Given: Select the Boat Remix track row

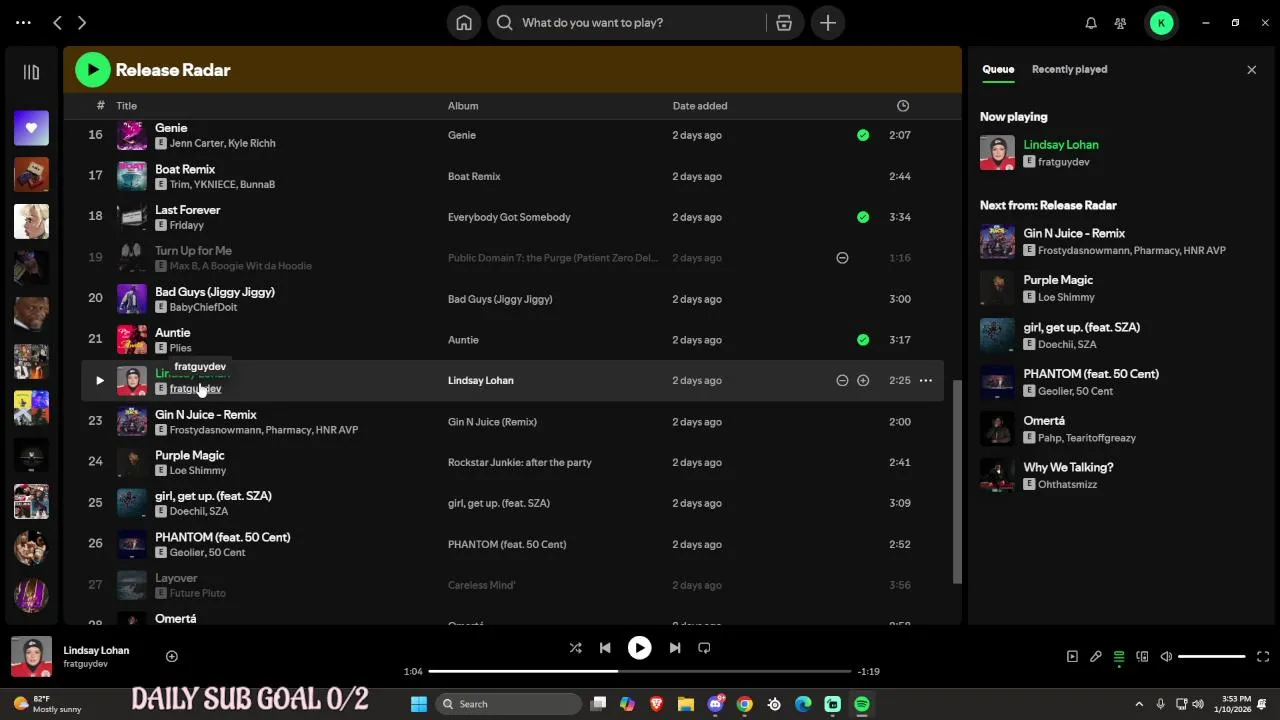Looking at the screenshot, I should click(512, 176).
